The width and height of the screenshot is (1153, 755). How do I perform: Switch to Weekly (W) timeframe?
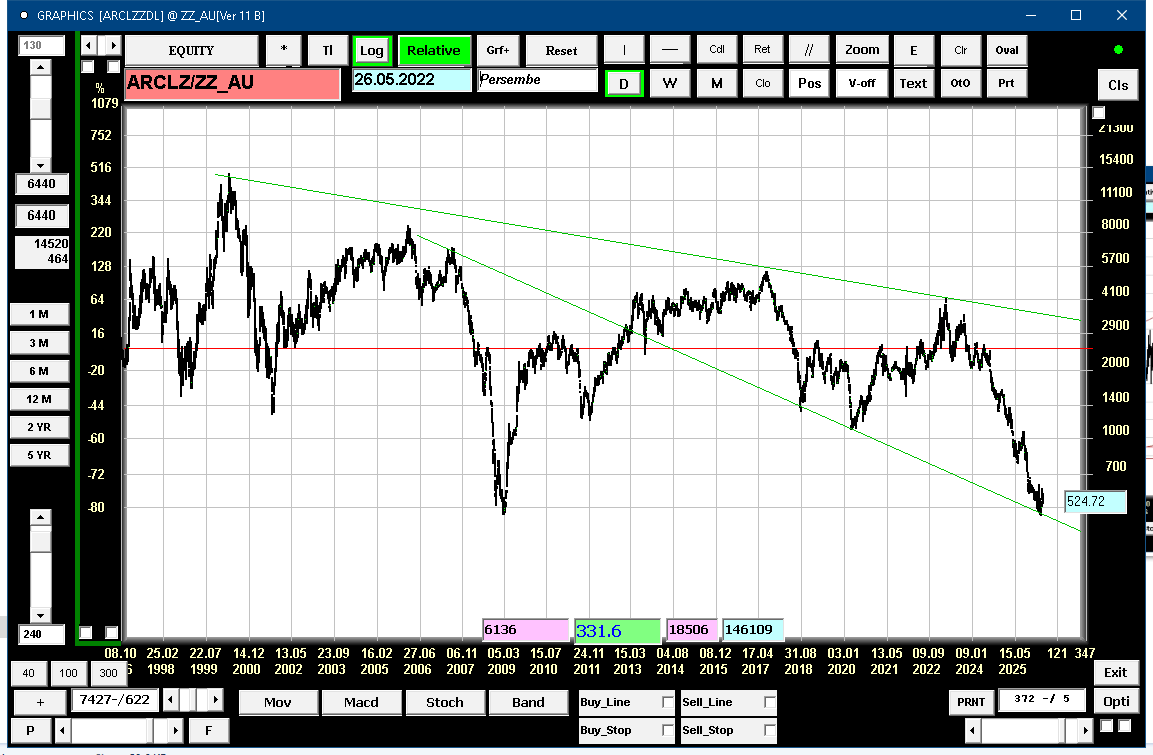pyautogui.click(x=670, y=83)
